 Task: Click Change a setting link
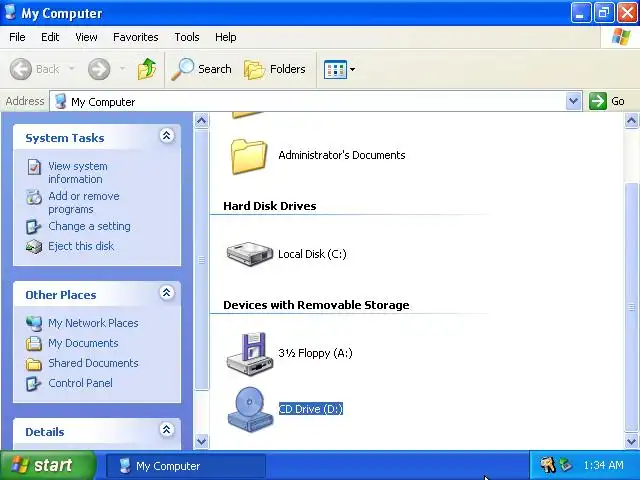pos(89,226)
